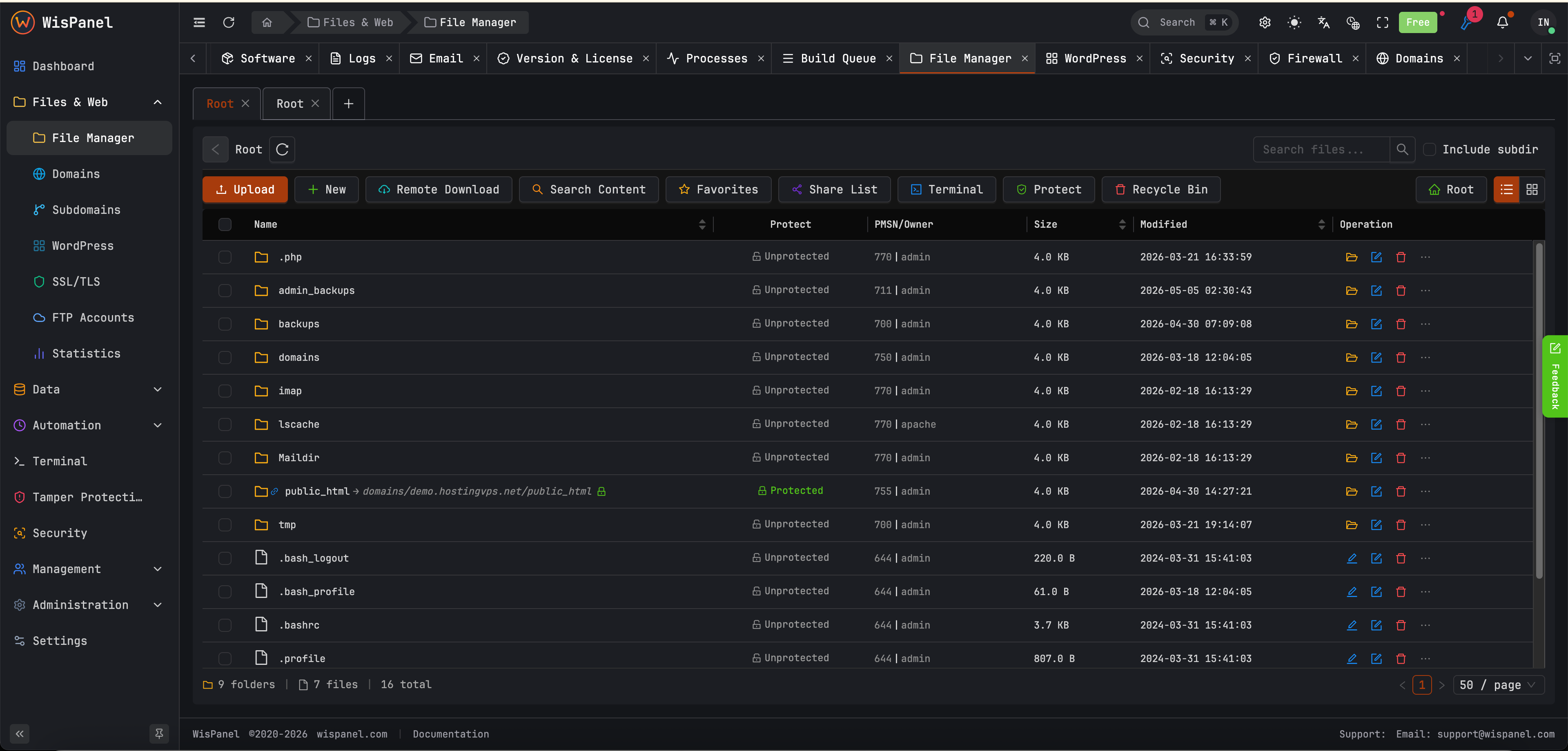Viewport: 1568px width, 751px height.
Task: Focus the Search files input
Action: pyautogui.click(x=1321, y=149)
